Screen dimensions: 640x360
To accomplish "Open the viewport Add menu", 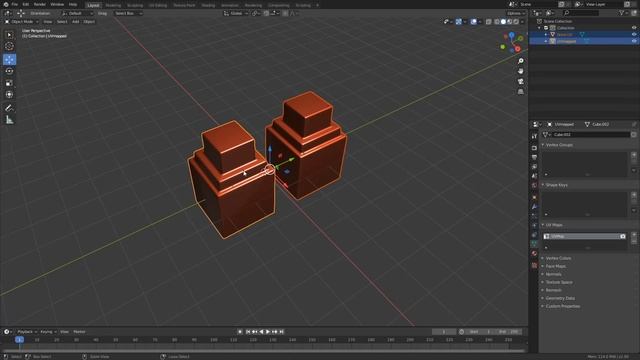I will click(x=76, y=22).
